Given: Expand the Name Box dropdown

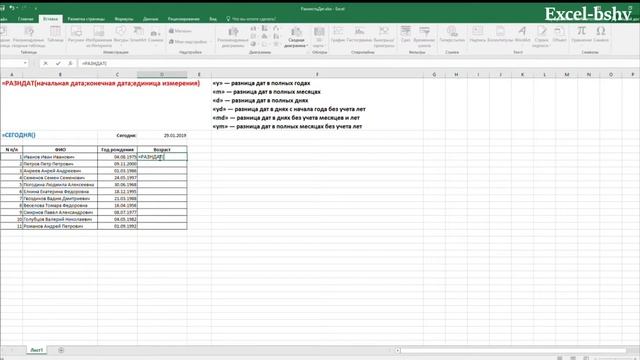Looking at the screenshot, I should click(25, 63).
